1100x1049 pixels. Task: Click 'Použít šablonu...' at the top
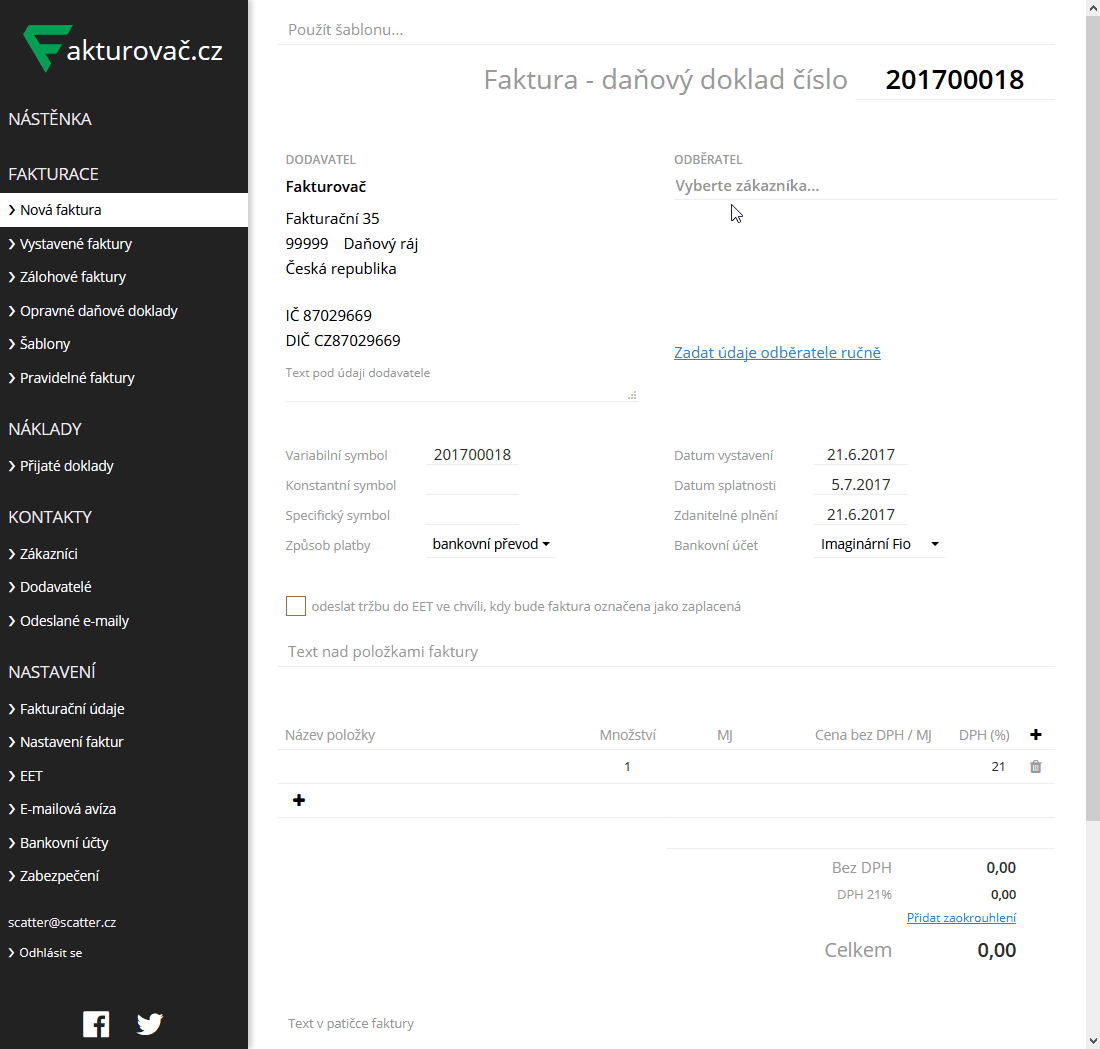click(344, 29)
